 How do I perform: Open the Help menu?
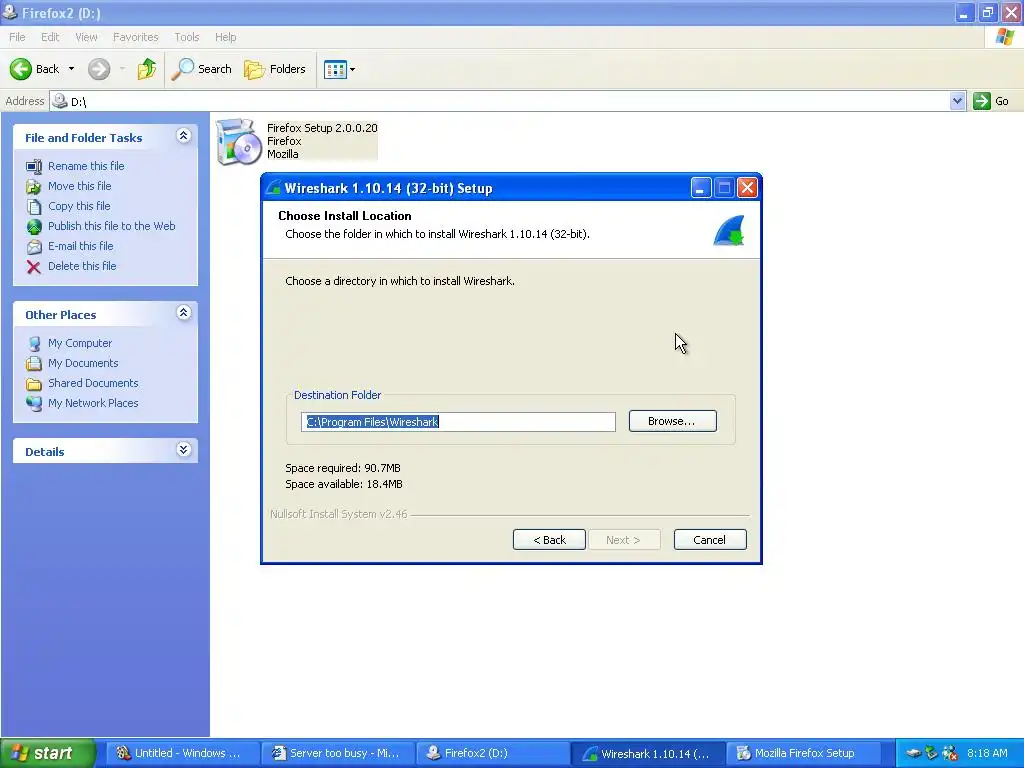(225, 37)
